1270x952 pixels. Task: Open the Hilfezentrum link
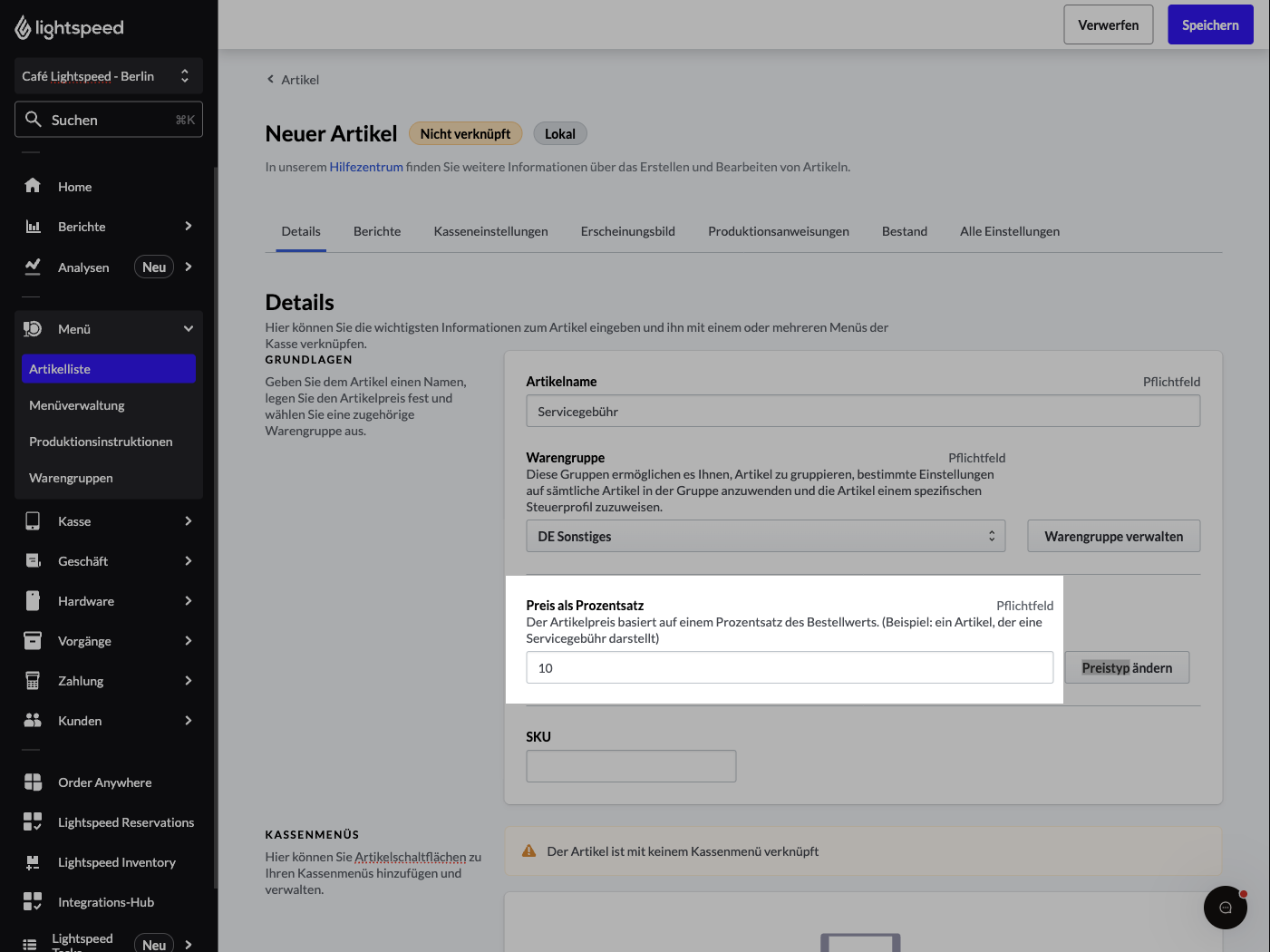tap(366, 167)
